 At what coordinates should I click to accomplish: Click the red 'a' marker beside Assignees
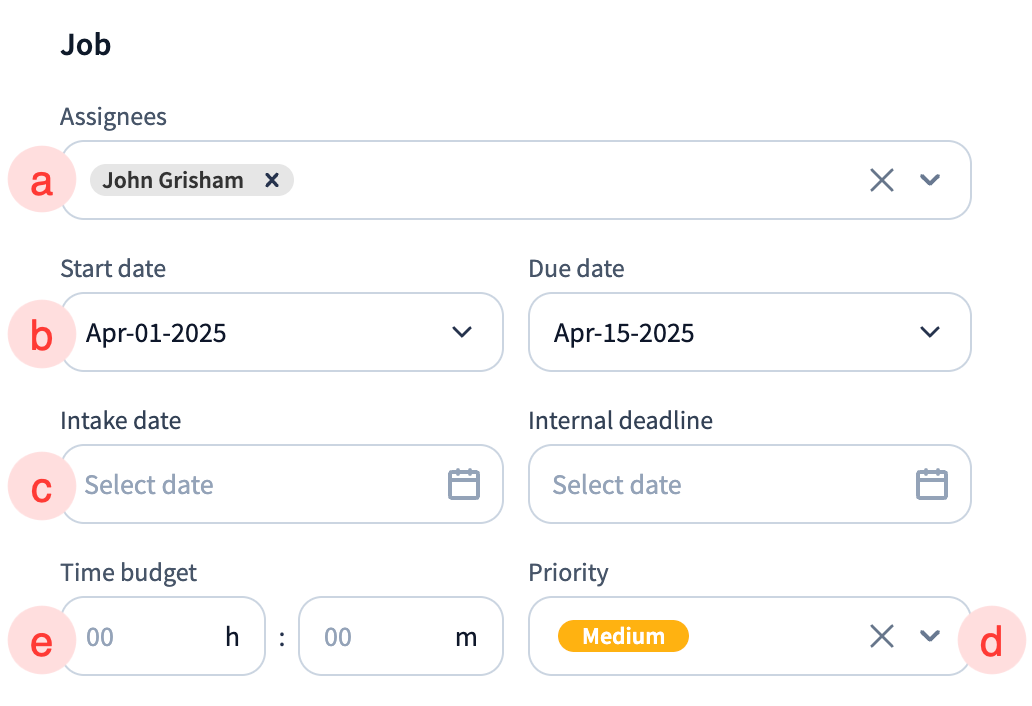(x=41, y=181)
